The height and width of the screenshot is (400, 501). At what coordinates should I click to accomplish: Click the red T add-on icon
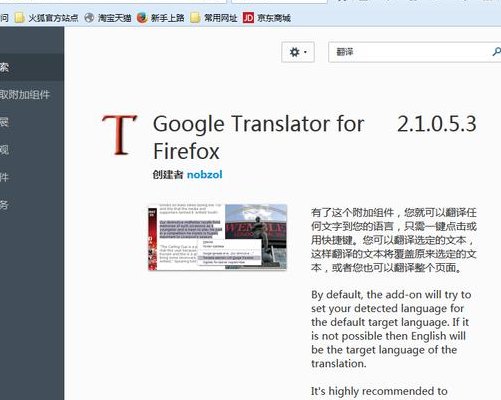(120, 135)
